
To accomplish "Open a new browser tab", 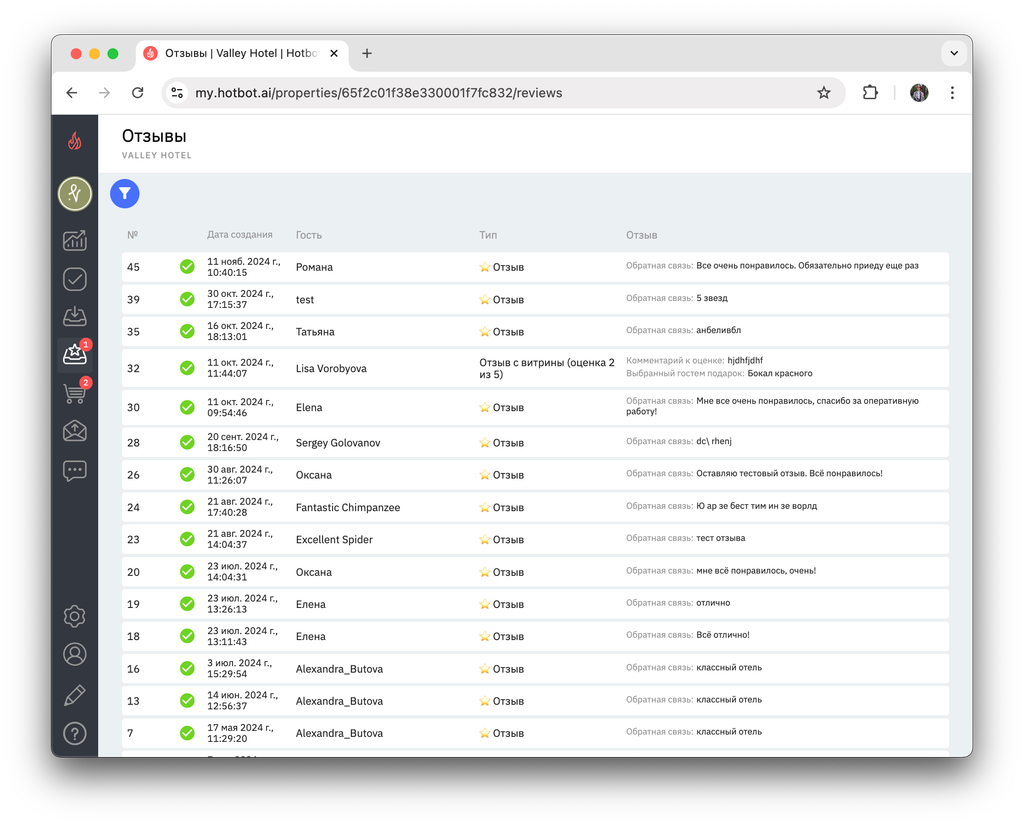I will click(x=367, y=54).
